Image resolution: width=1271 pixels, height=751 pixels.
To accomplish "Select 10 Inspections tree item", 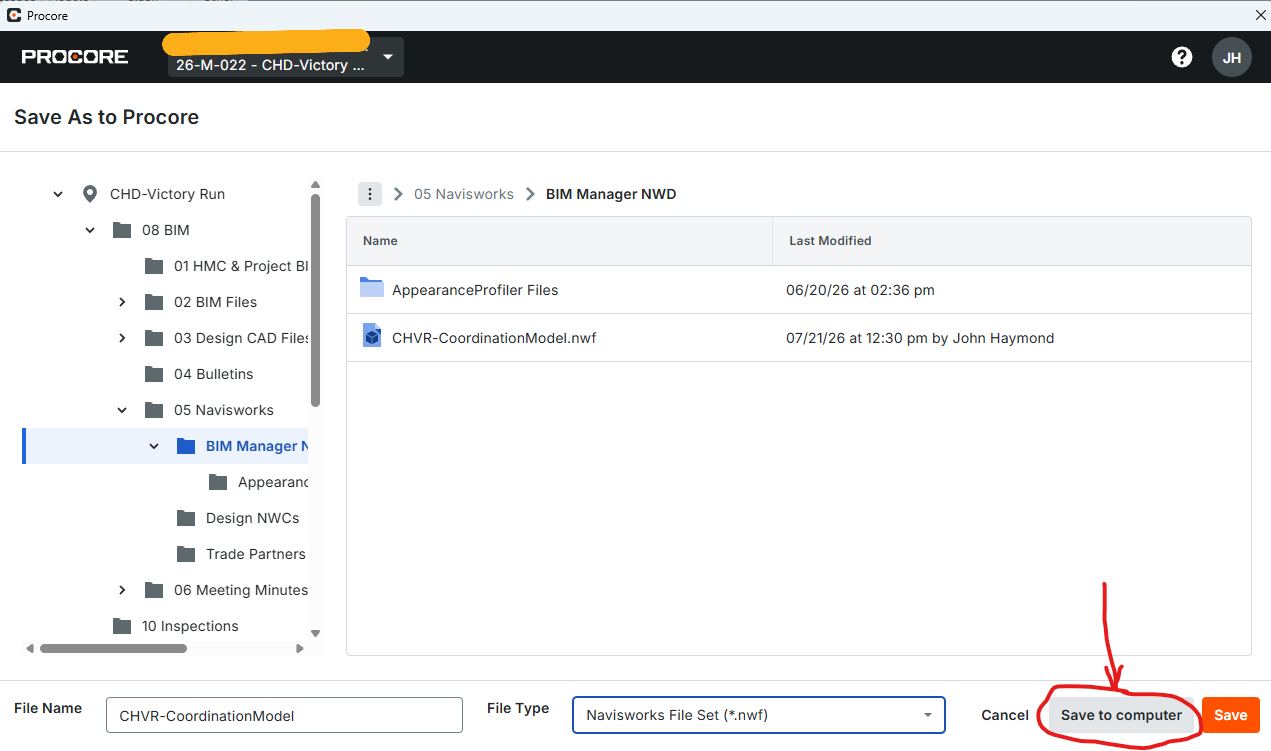I will (x=190, y=626).
